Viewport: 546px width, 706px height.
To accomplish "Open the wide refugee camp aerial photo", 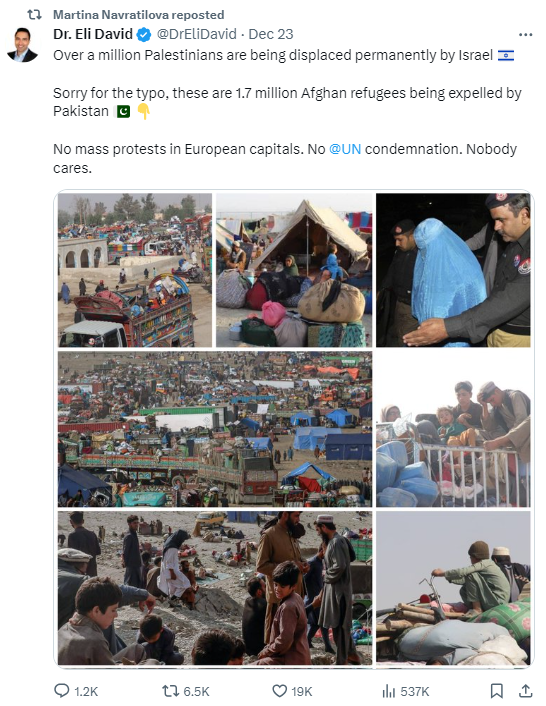I will click(x=215, y=429).
